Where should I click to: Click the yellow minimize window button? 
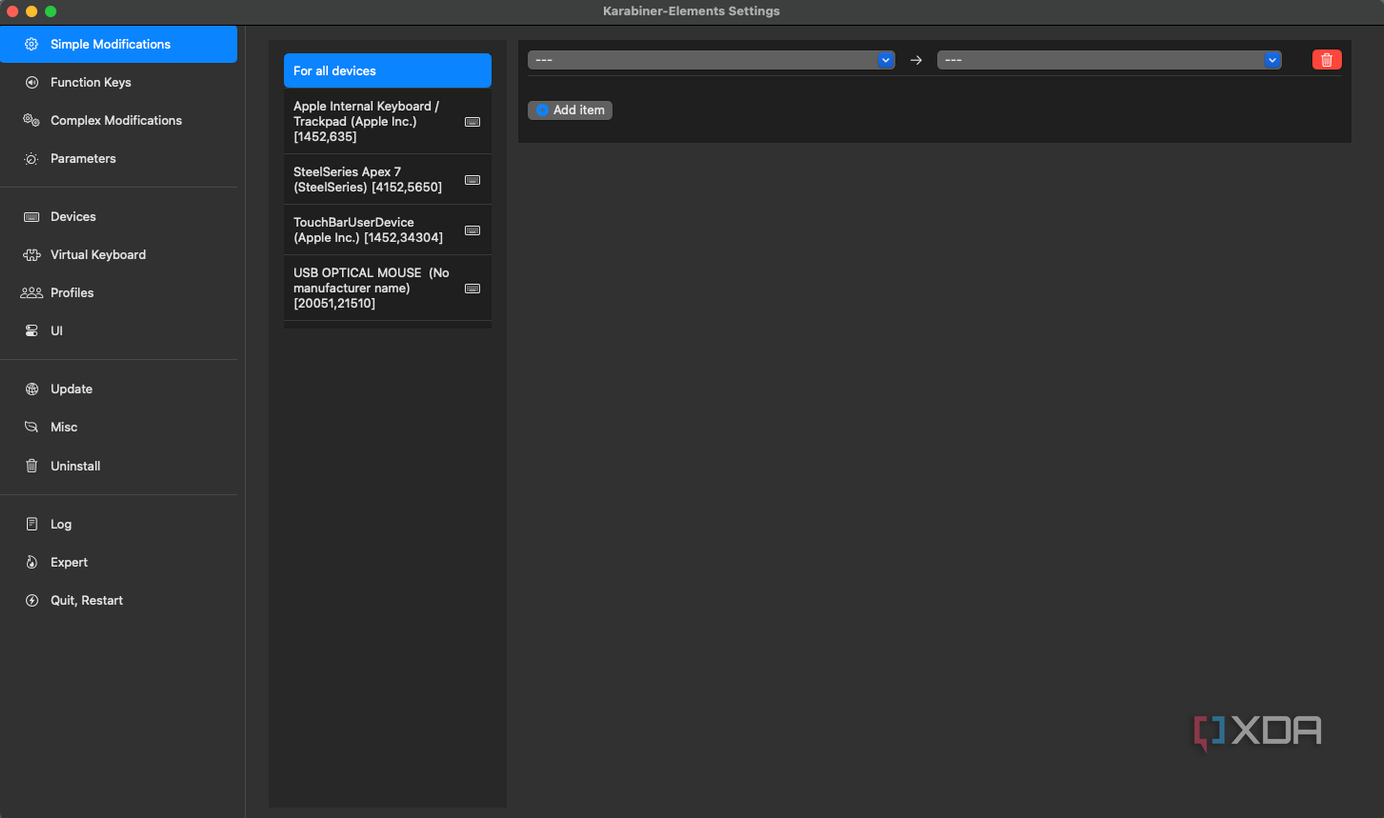point(32,11)
